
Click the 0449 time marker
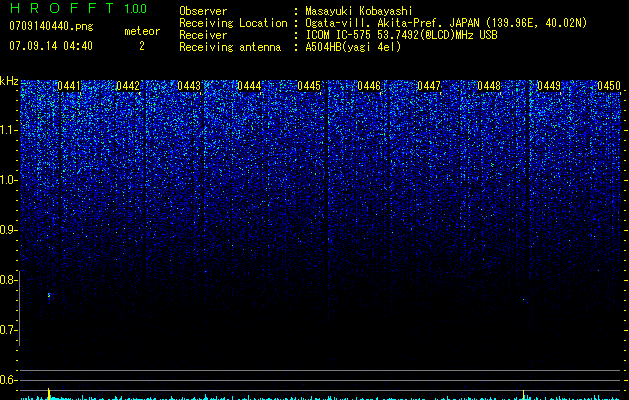[549, 86]
